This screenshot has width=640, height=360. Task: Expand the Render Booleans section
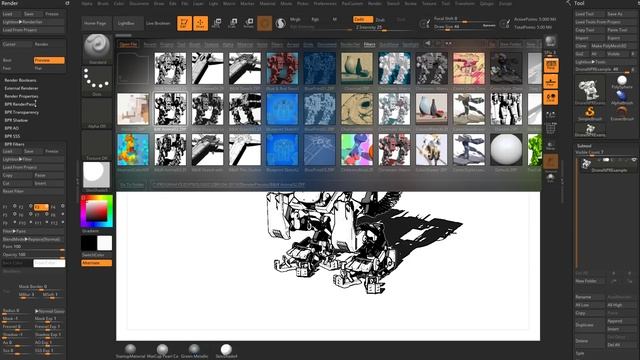tap(20, 80)
